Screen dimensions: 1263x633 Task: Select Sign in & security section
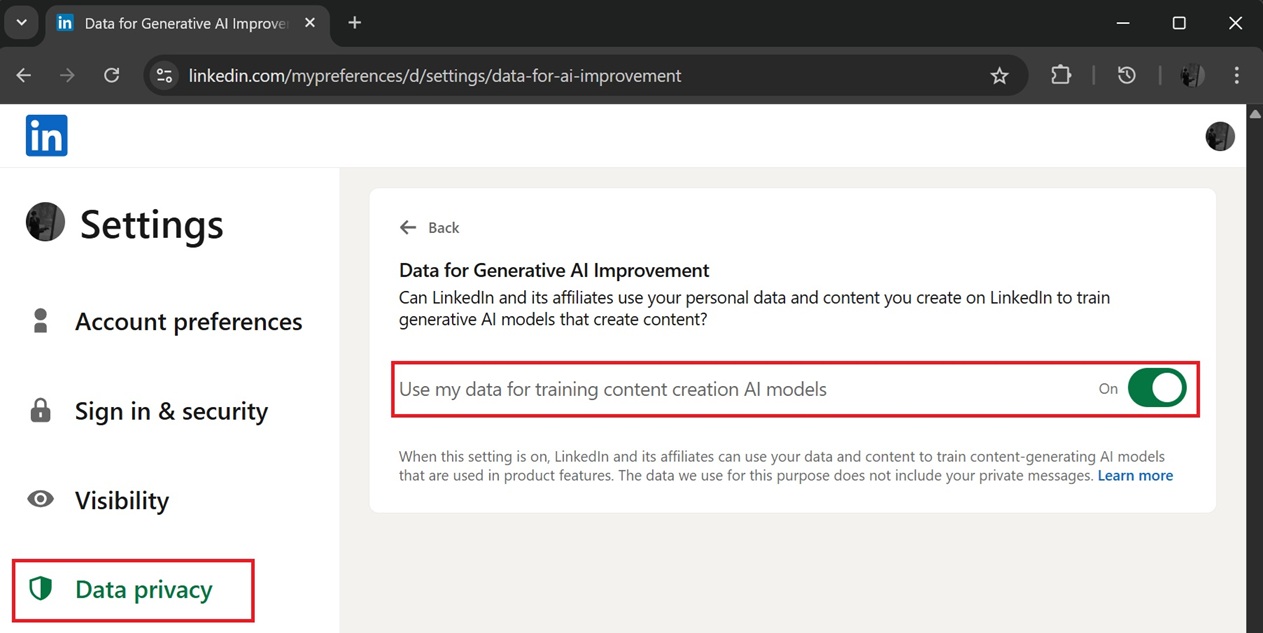point(171,411)
